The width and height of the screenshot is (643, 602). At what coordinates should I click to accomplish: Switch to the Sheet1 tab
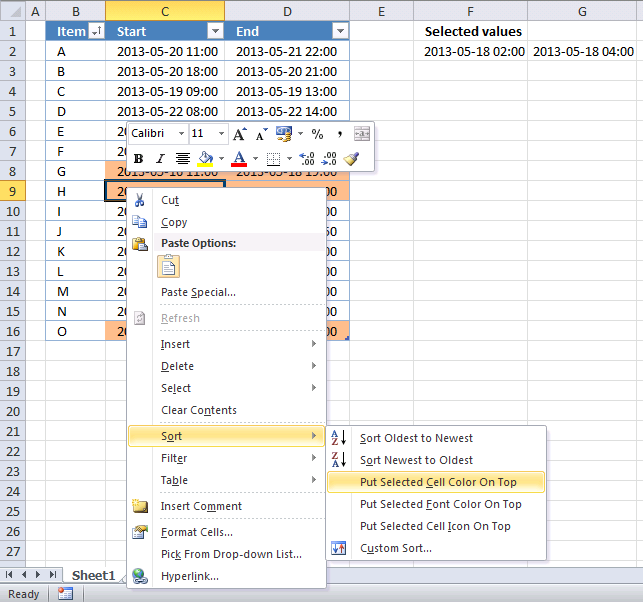click(x=93, y=575)
